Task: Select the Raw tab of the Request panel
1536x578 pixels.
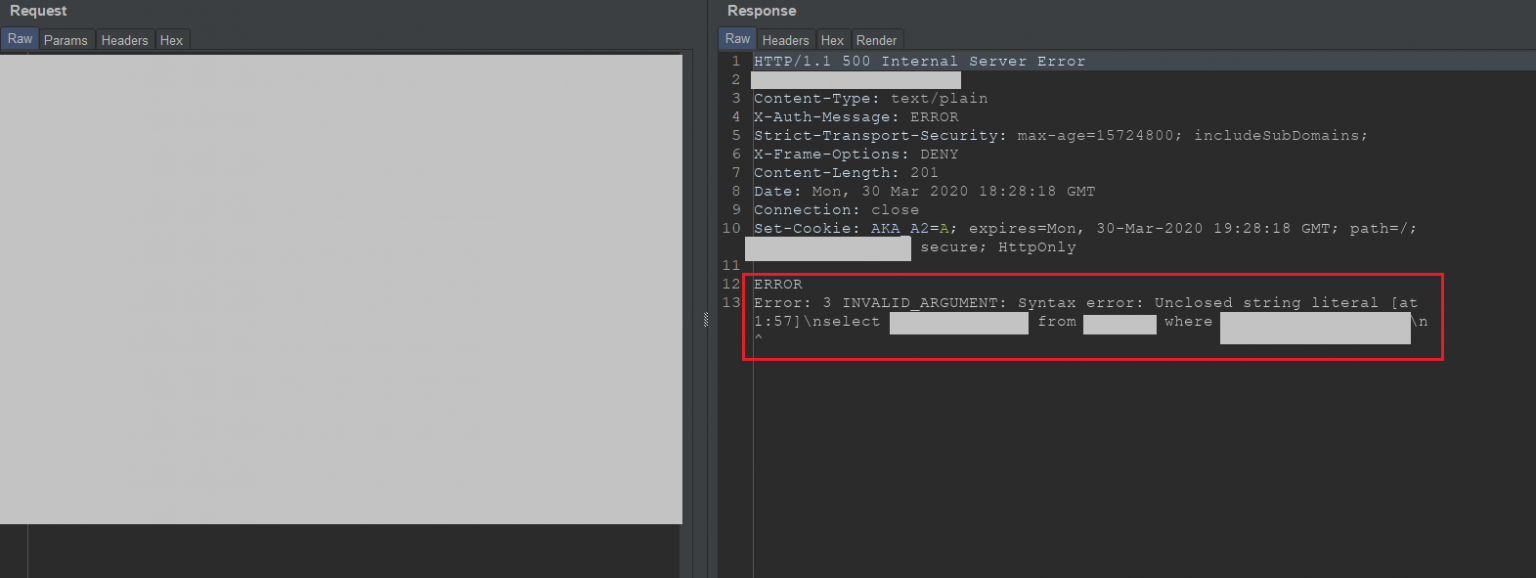Action: (x=19, y=39)
